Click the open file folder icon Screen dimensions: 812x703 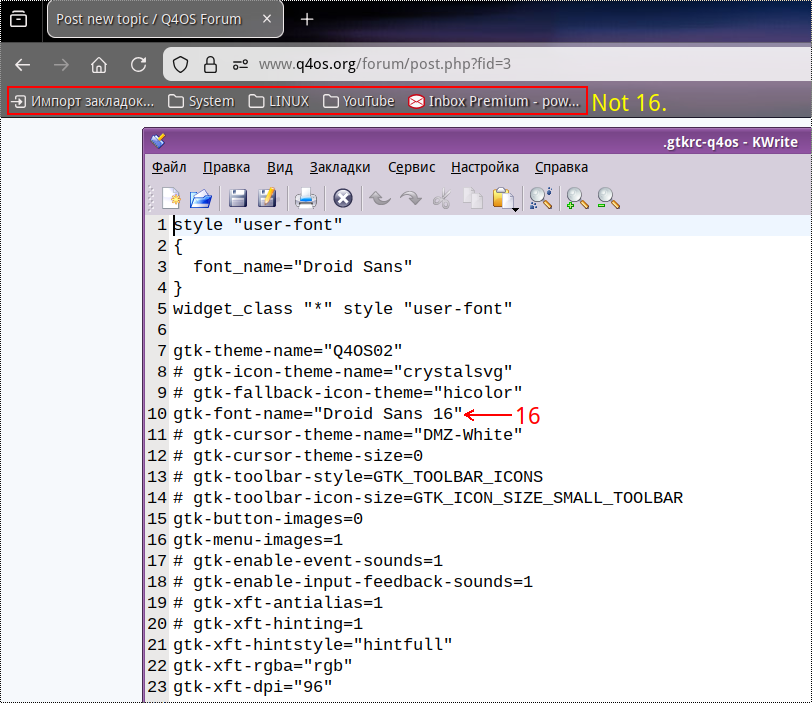201,198
